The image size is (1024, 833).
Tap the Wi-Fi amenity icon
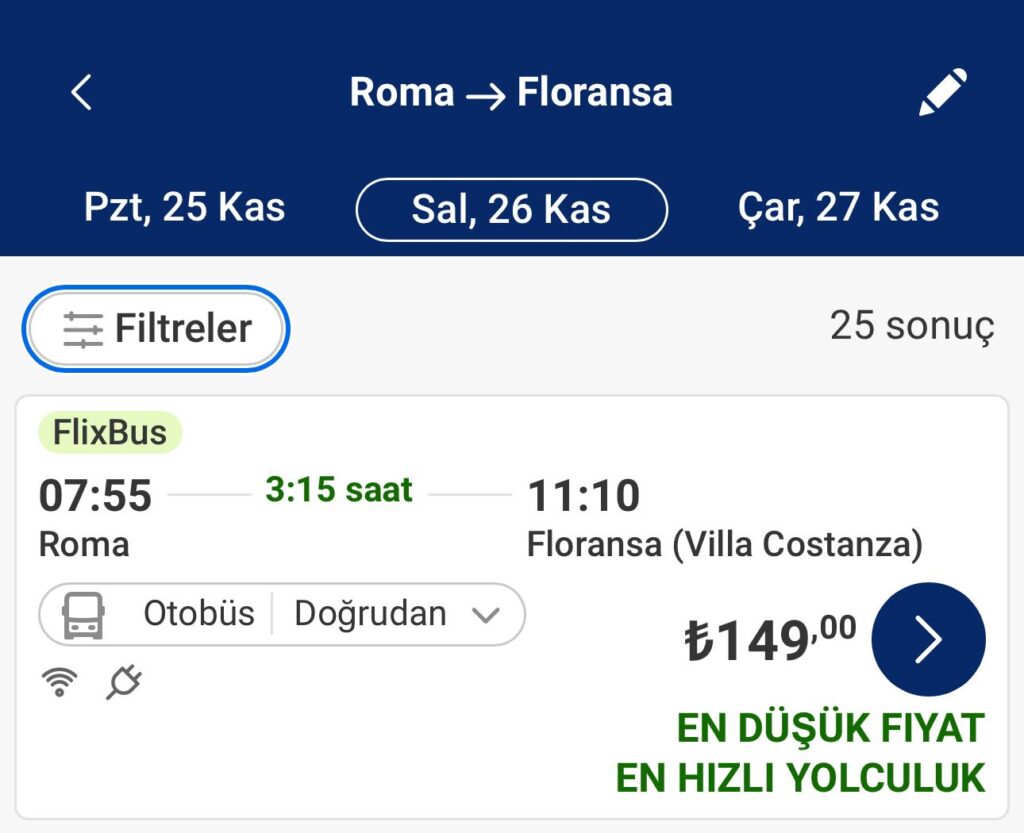tap(59, 682)
